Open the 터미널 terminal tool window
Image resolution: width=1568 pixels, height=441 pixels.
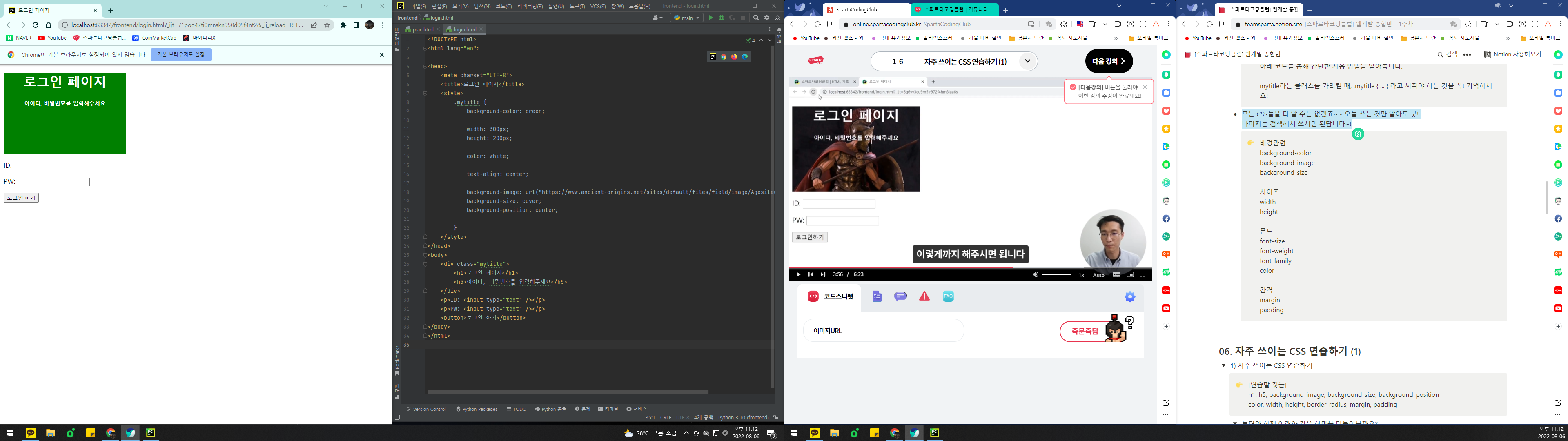[608, 409]
